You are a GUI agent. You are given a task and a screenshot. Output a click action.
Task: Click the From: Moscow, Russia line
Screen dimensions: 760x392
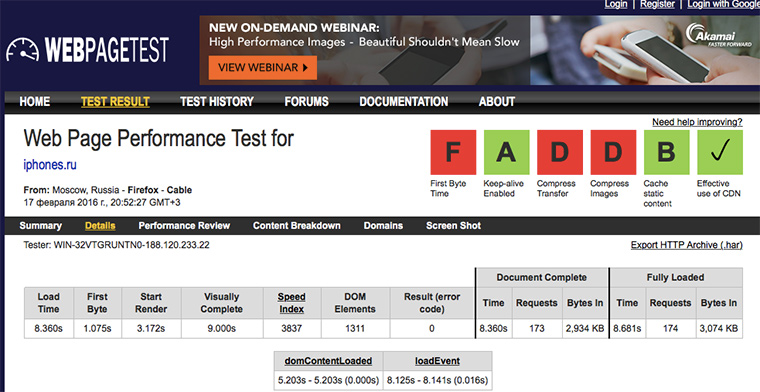click(108, 190)
